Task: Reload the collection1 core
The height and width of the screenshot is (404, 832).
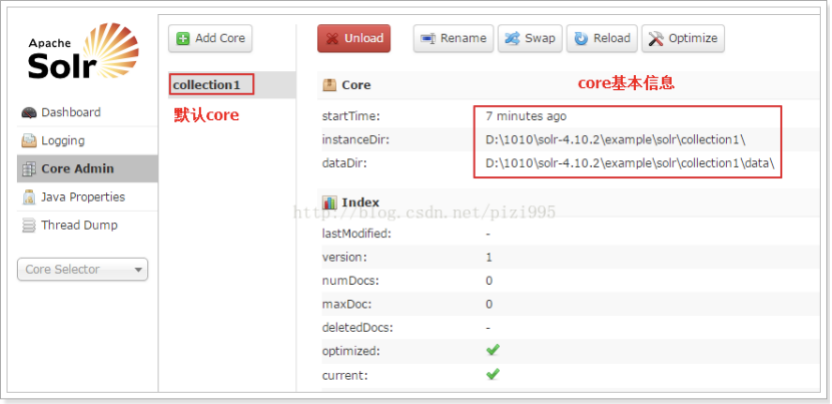Action: click(602, 39)
